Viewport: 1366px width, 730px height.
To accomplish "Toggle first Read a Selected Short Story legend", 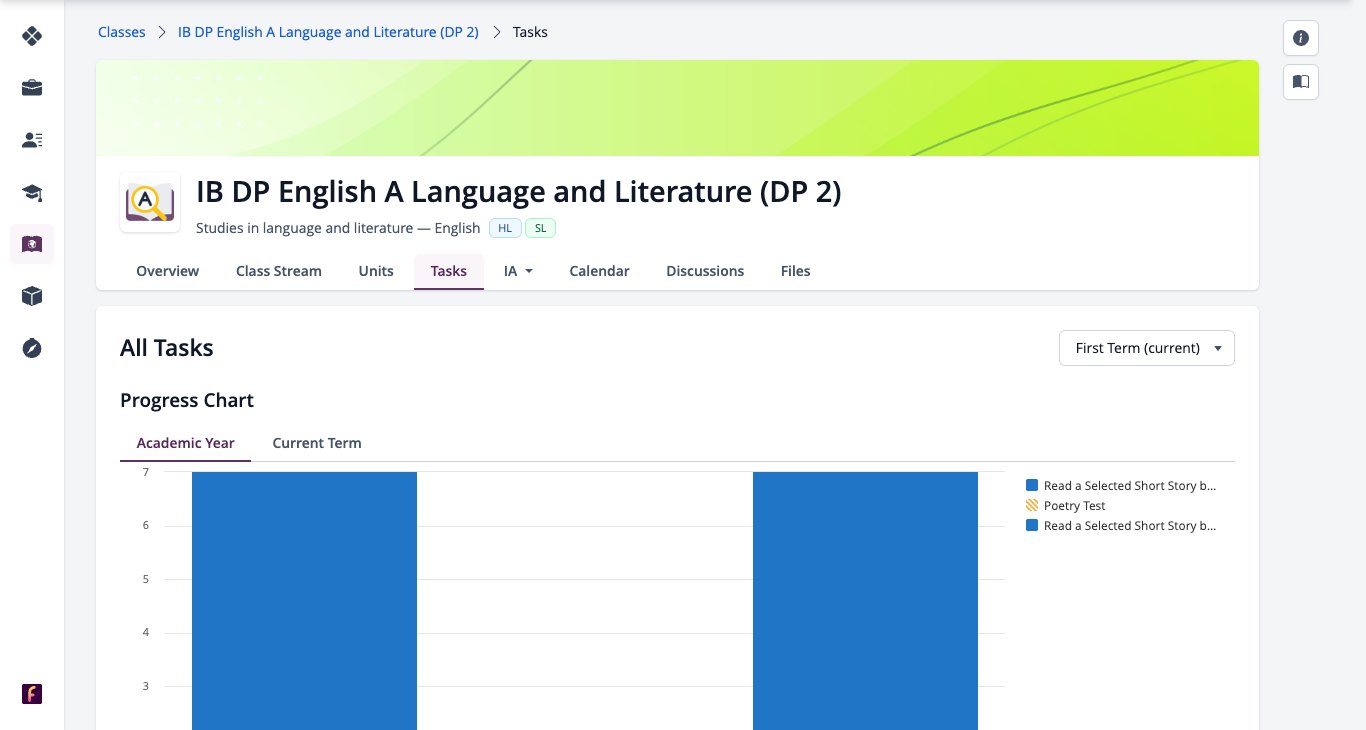I will (x=1121, y=486).
